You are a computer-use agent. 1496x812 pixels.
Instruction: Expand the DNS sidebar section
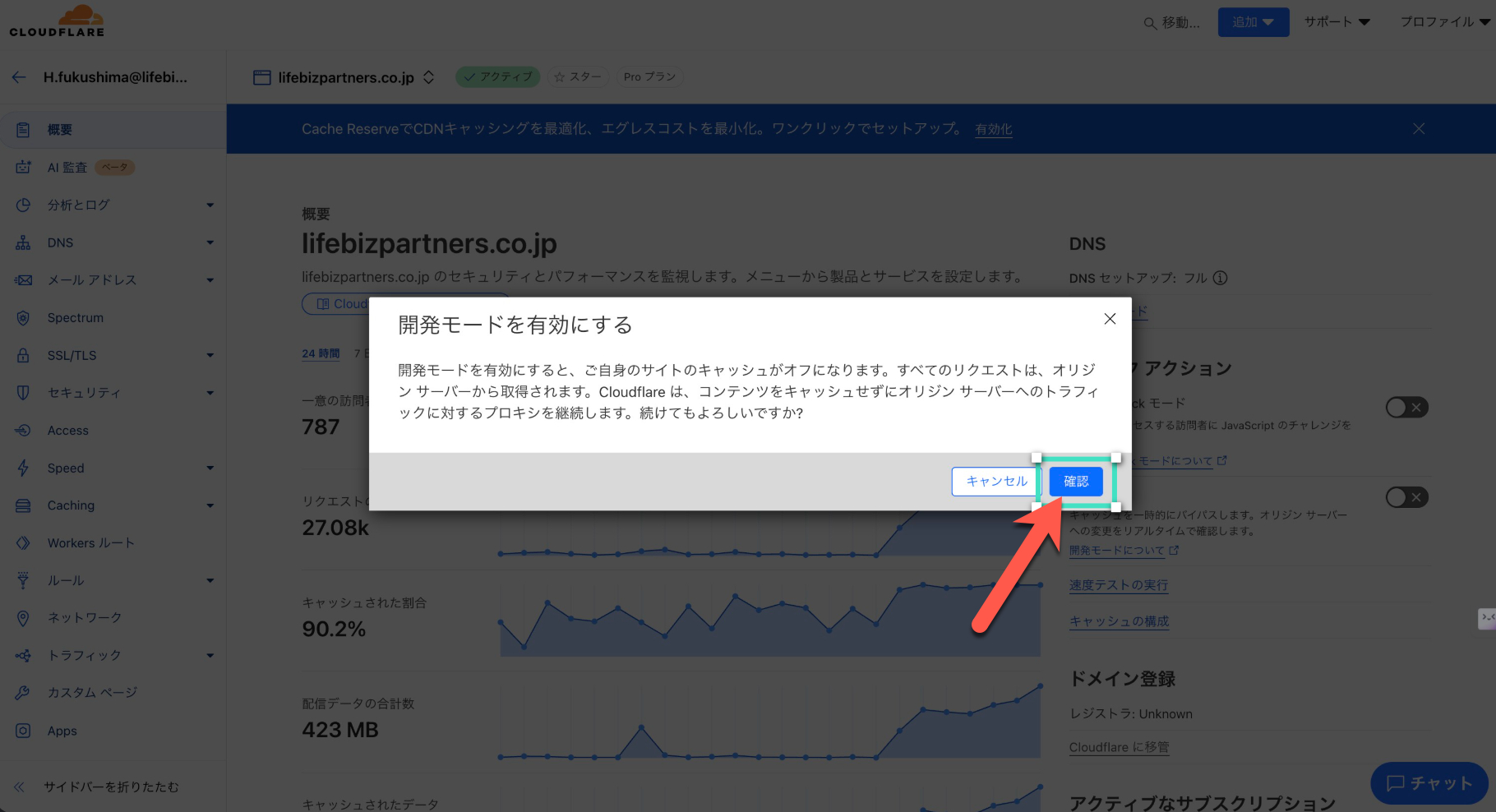[210, 243]
